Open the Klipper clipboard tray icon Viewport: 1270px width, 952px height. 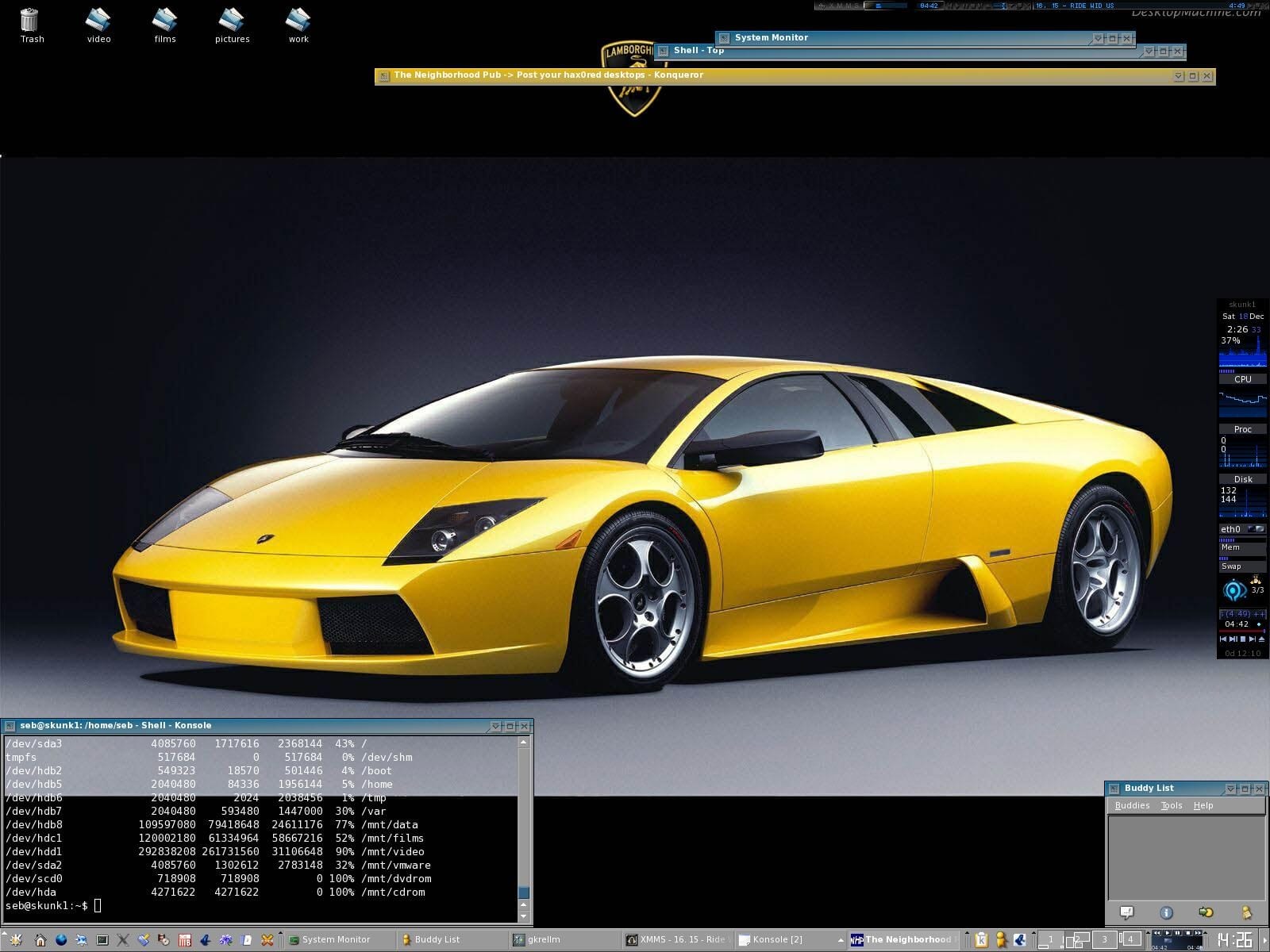tap(981, 940)
